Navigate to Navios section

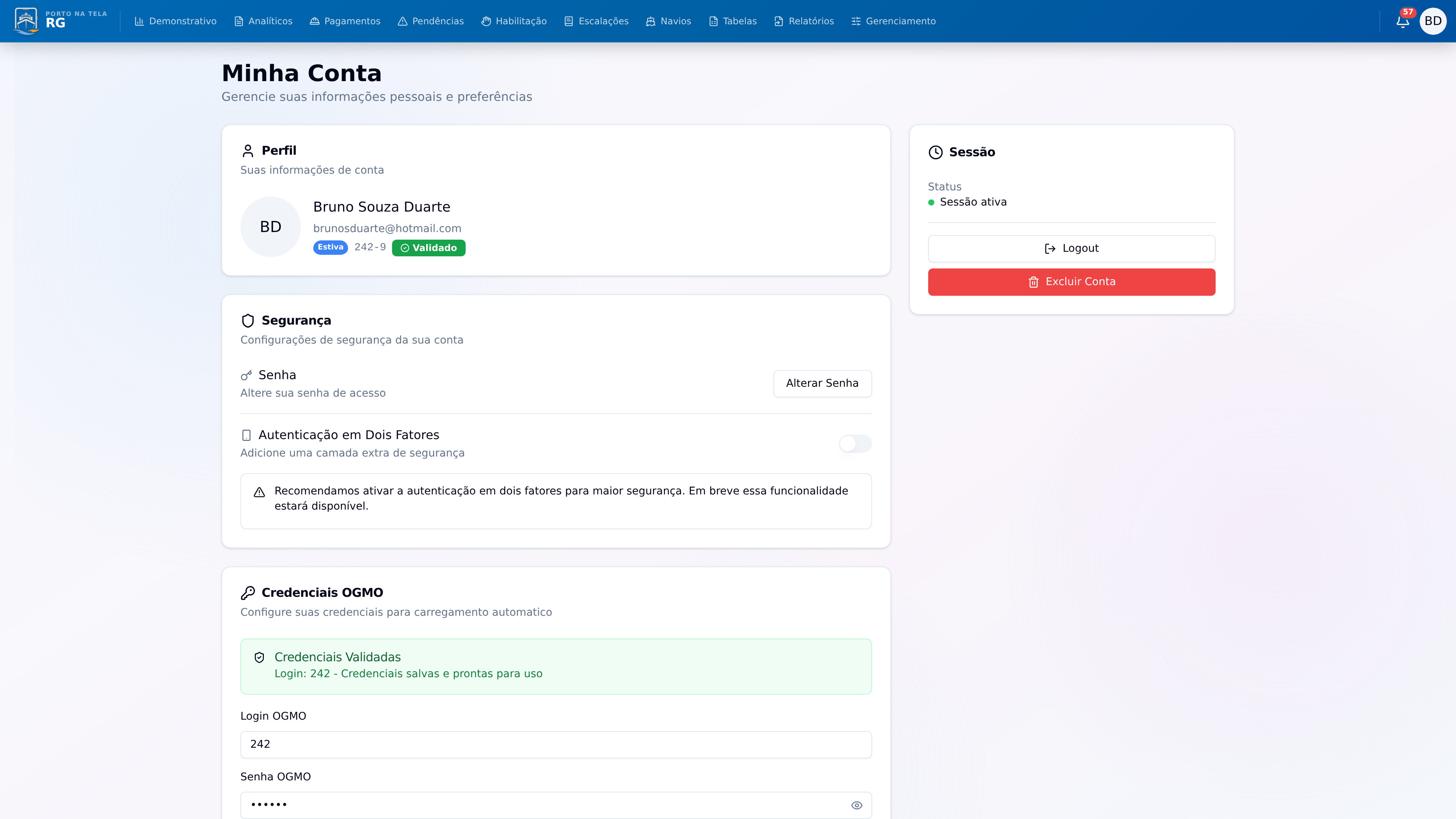pos(668,21)
